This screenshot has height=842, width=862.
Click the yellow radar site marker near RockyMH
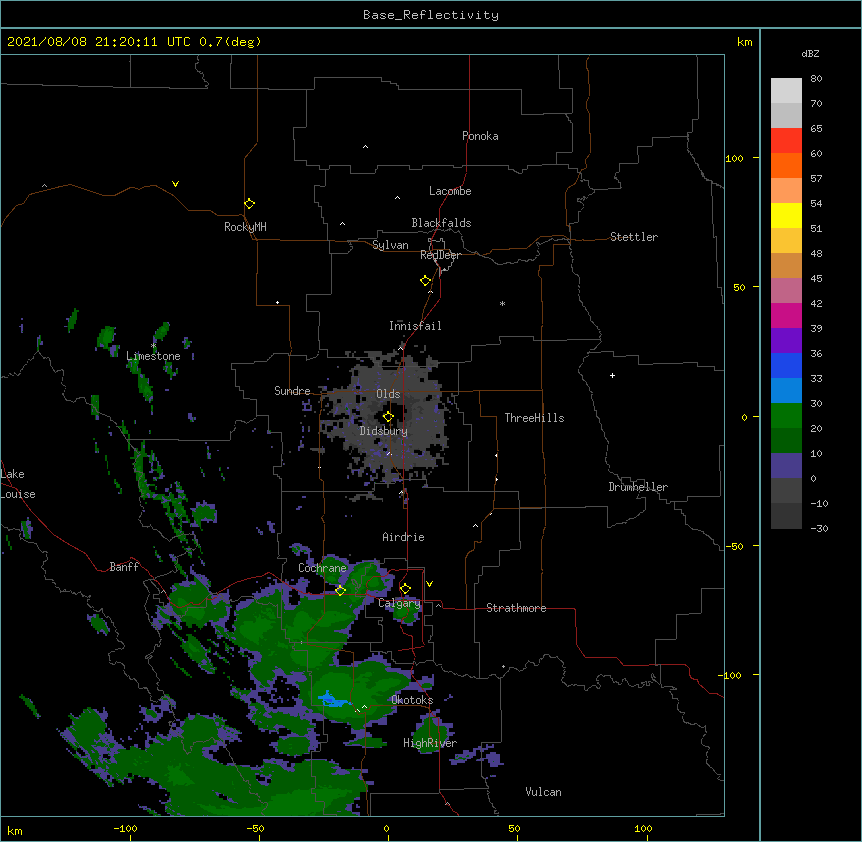249,204
